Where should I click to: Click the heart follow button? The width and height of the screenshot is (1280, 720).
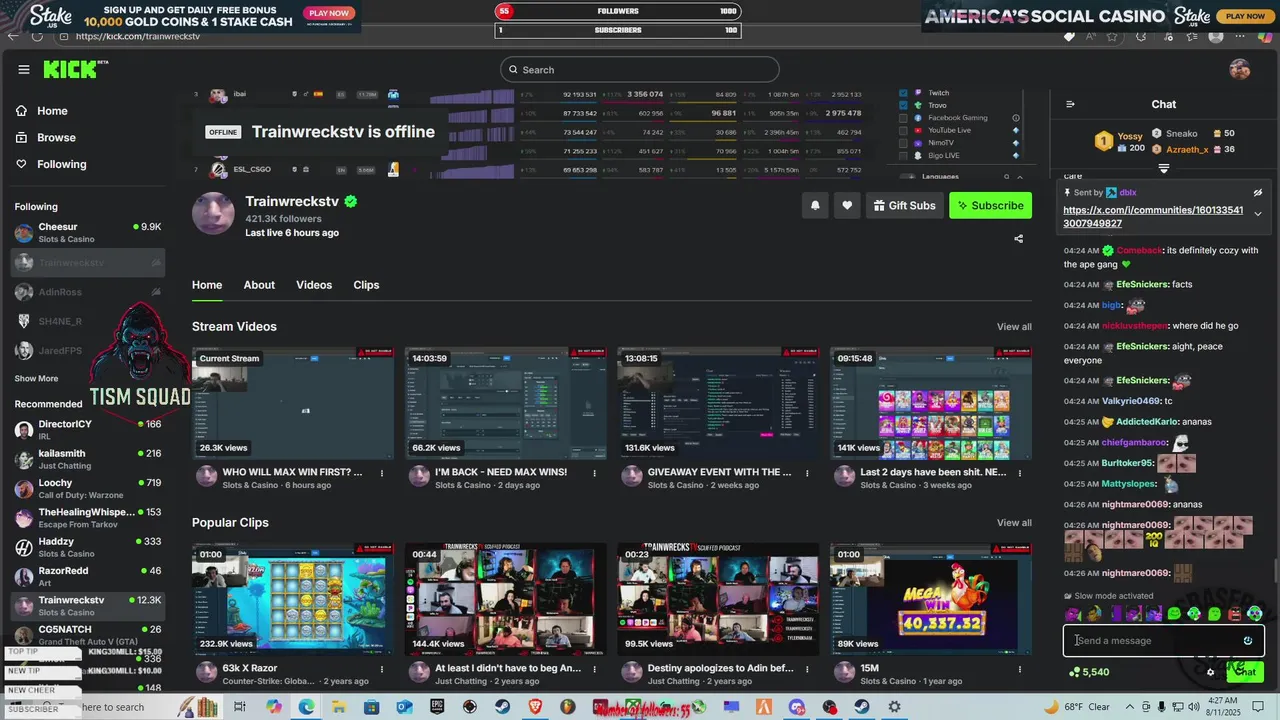click(847, 205)
